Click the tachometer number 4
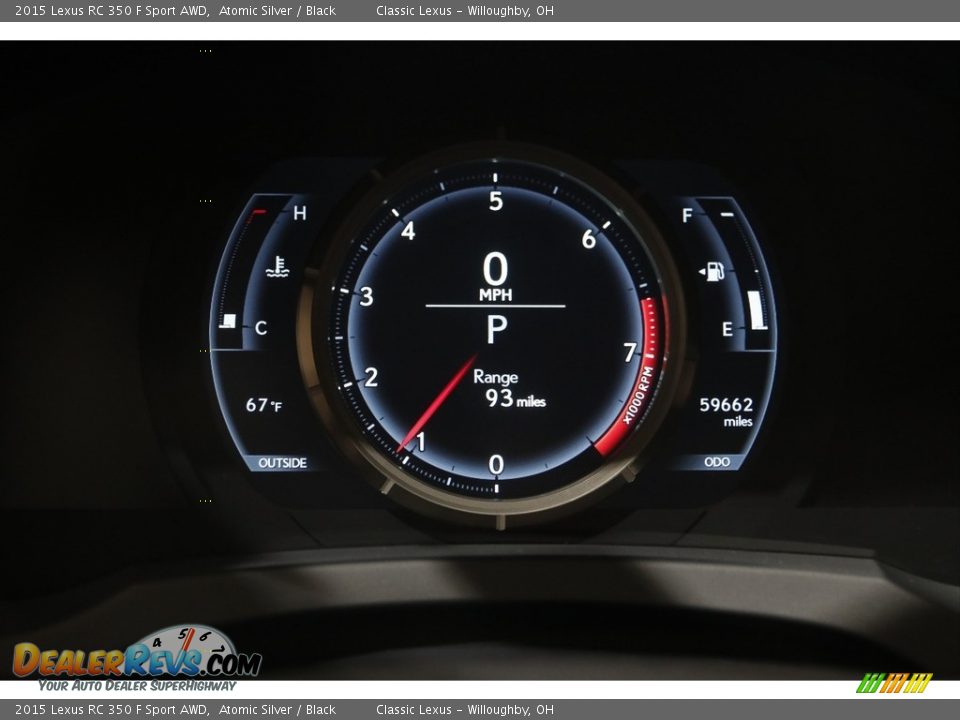The width and height of the screenshot is (960, 720). click(408, 231)
